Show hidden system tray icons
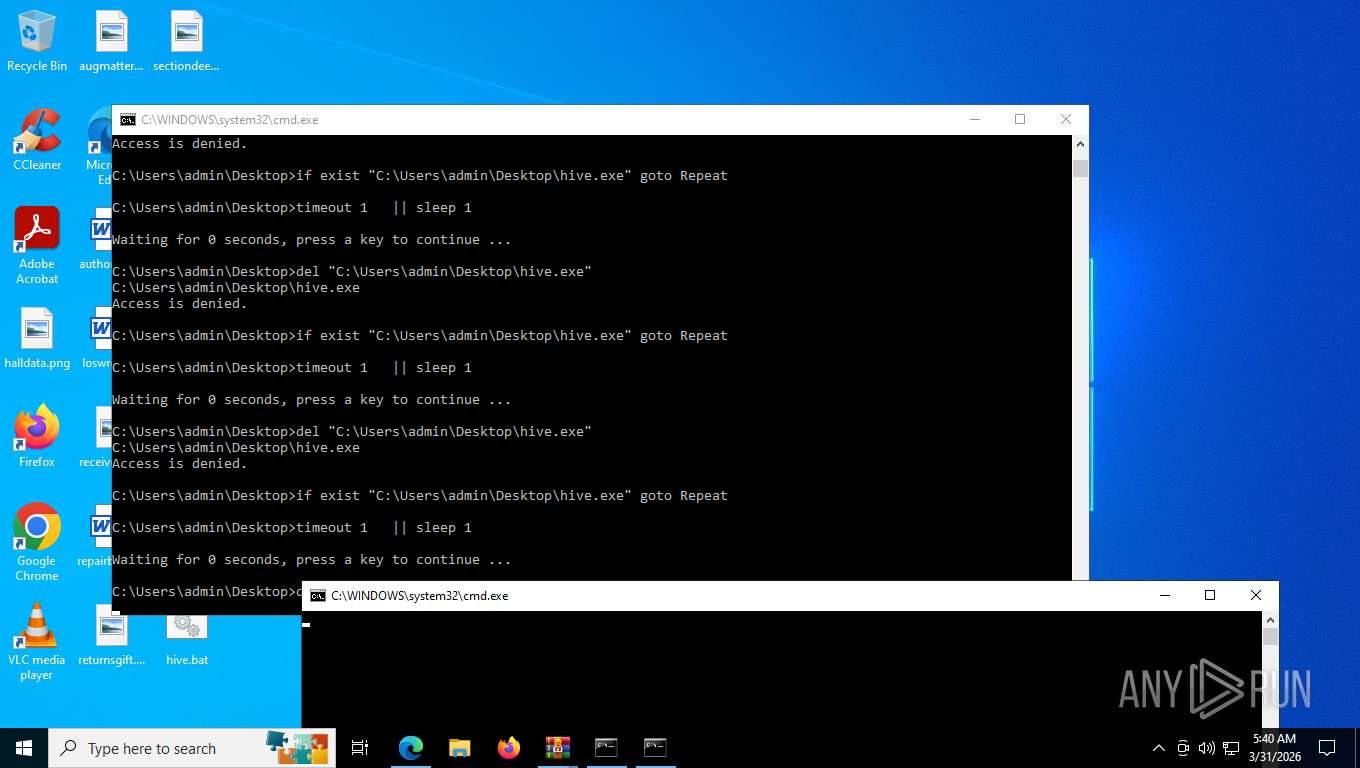 (1159, 748)
